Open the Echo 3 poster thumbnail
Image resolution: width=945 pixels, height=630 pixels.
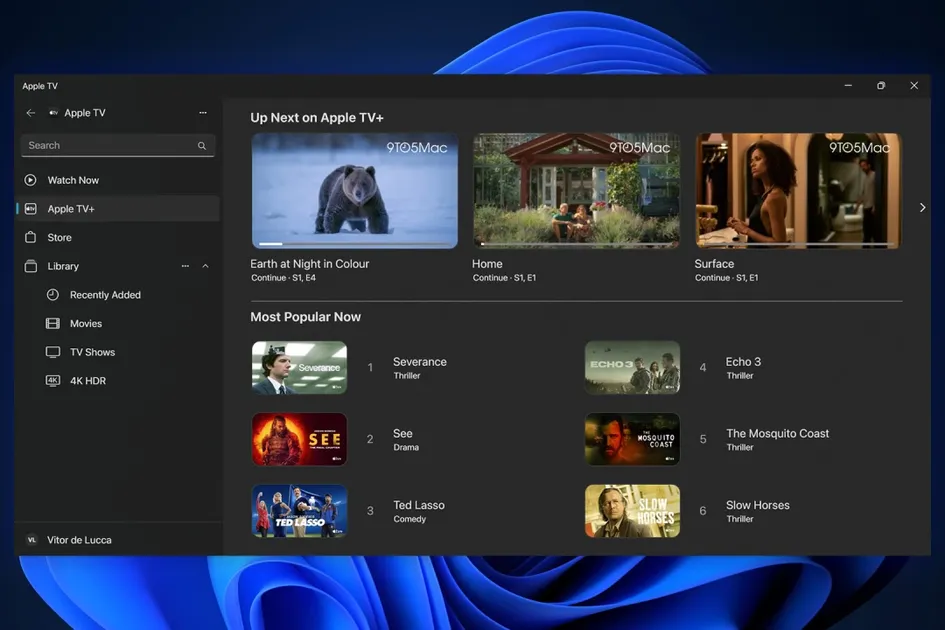[x=632, y=368]
